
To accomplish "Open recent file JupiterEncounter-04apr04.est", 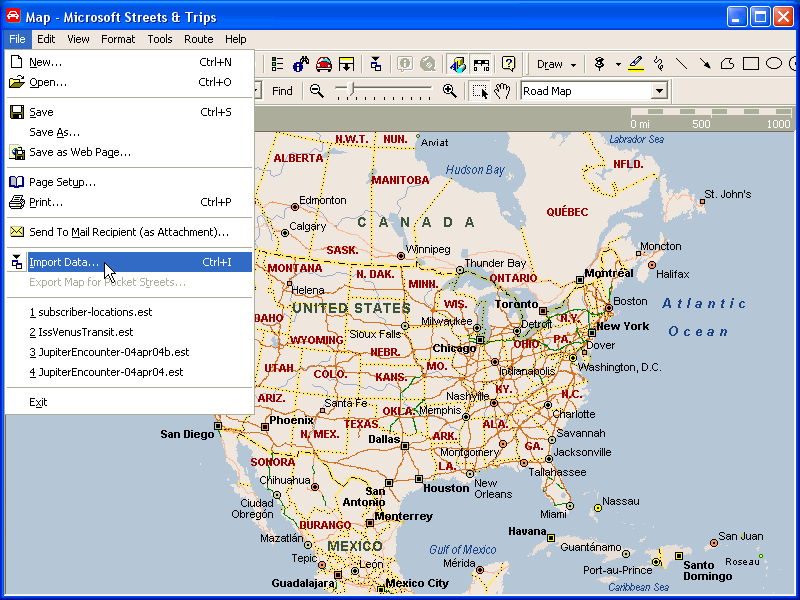I will click(x=130, y=372).
